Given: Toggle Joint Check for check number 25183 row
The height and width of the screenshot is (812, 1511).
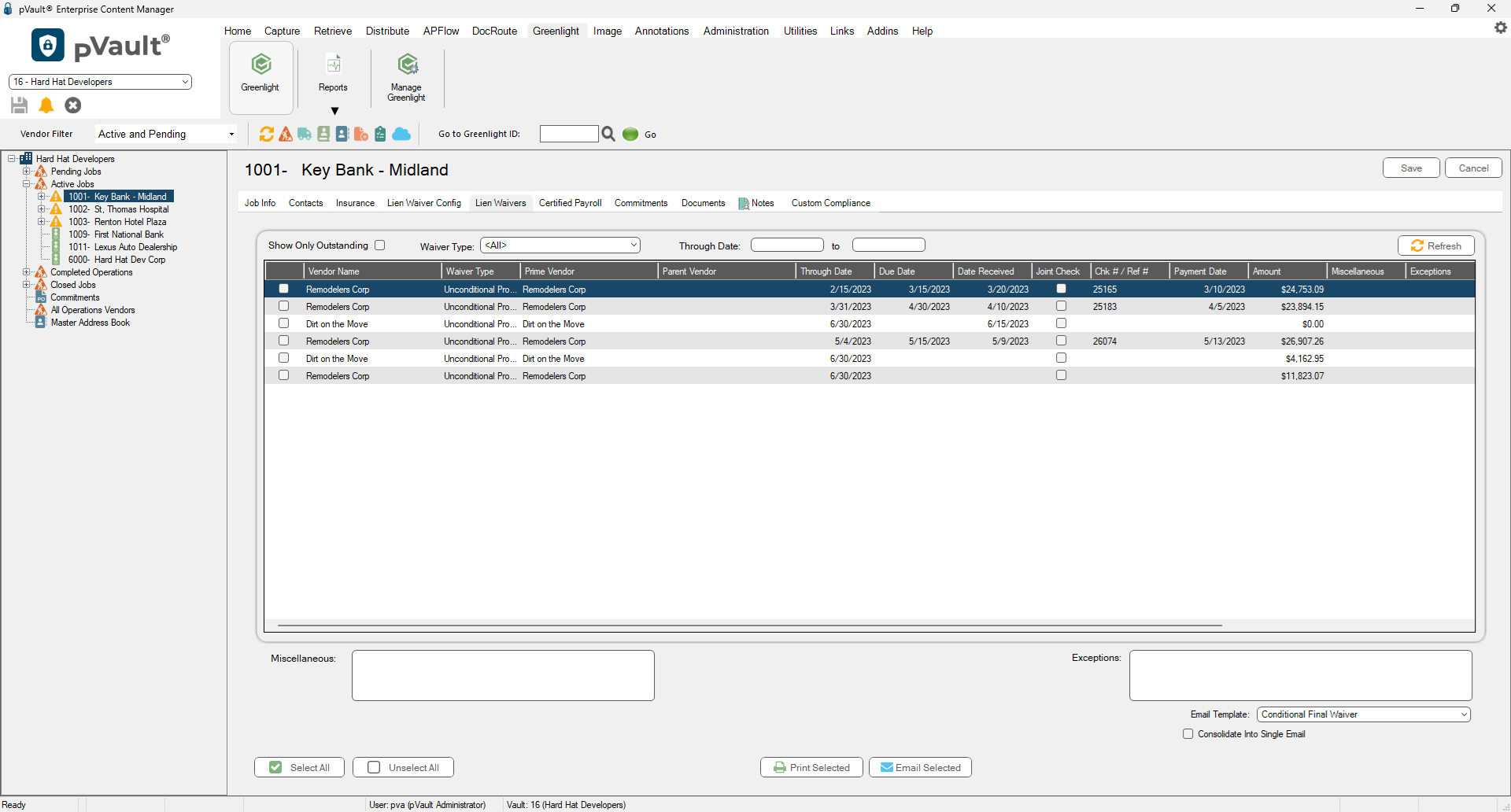Looking at the screenshot, I should [1062, 306].
